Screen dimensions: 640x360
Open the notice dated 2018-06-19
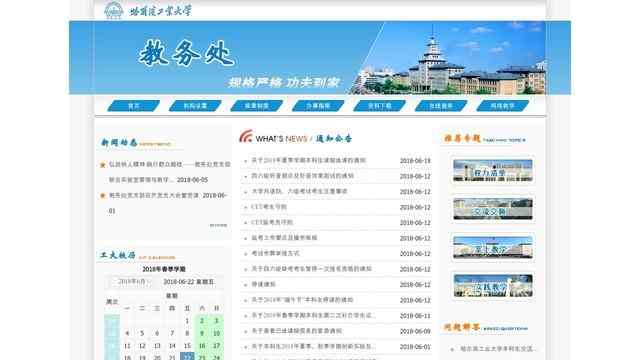[x=309, y=160]
